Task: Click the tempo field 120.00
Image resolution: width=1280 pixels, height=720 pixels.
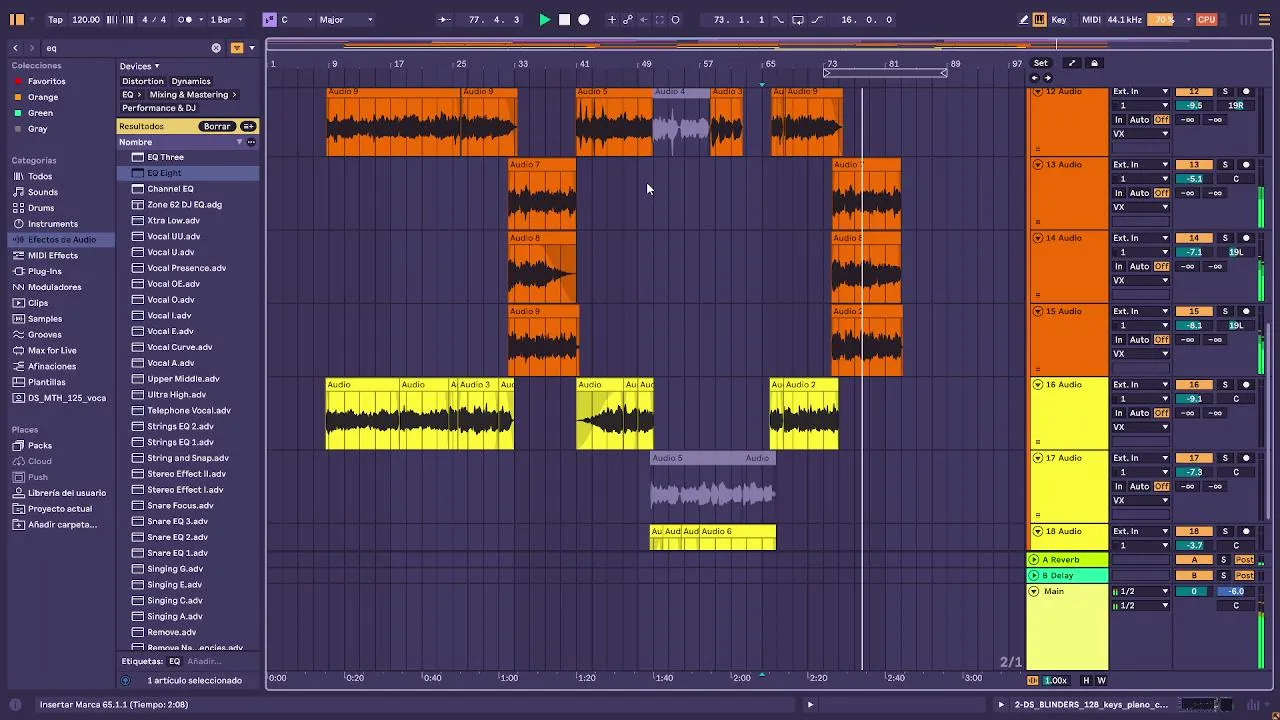Action: point(86,19)
